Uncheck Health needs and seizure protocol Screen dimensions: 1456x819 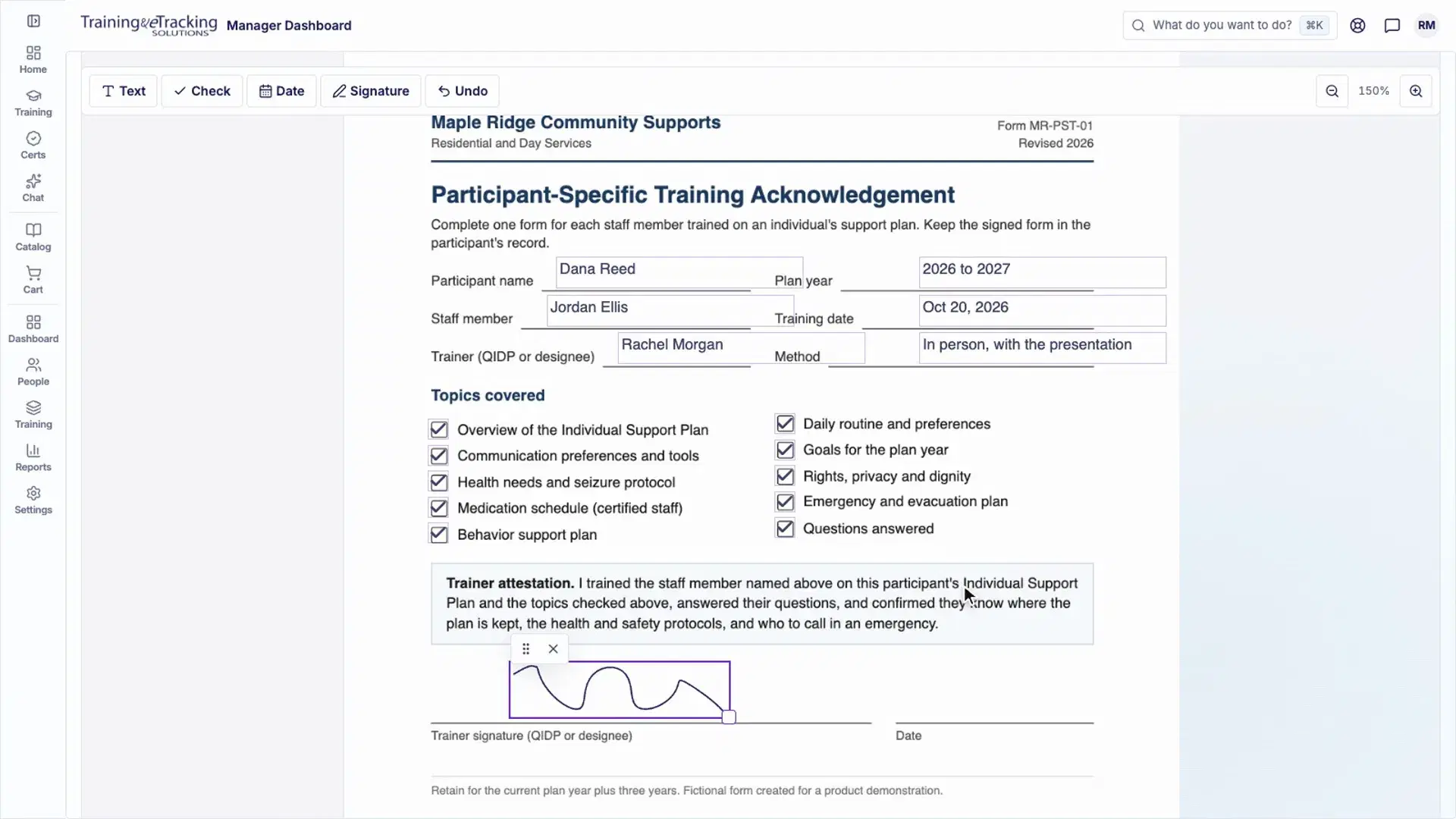tap(439, 482)
